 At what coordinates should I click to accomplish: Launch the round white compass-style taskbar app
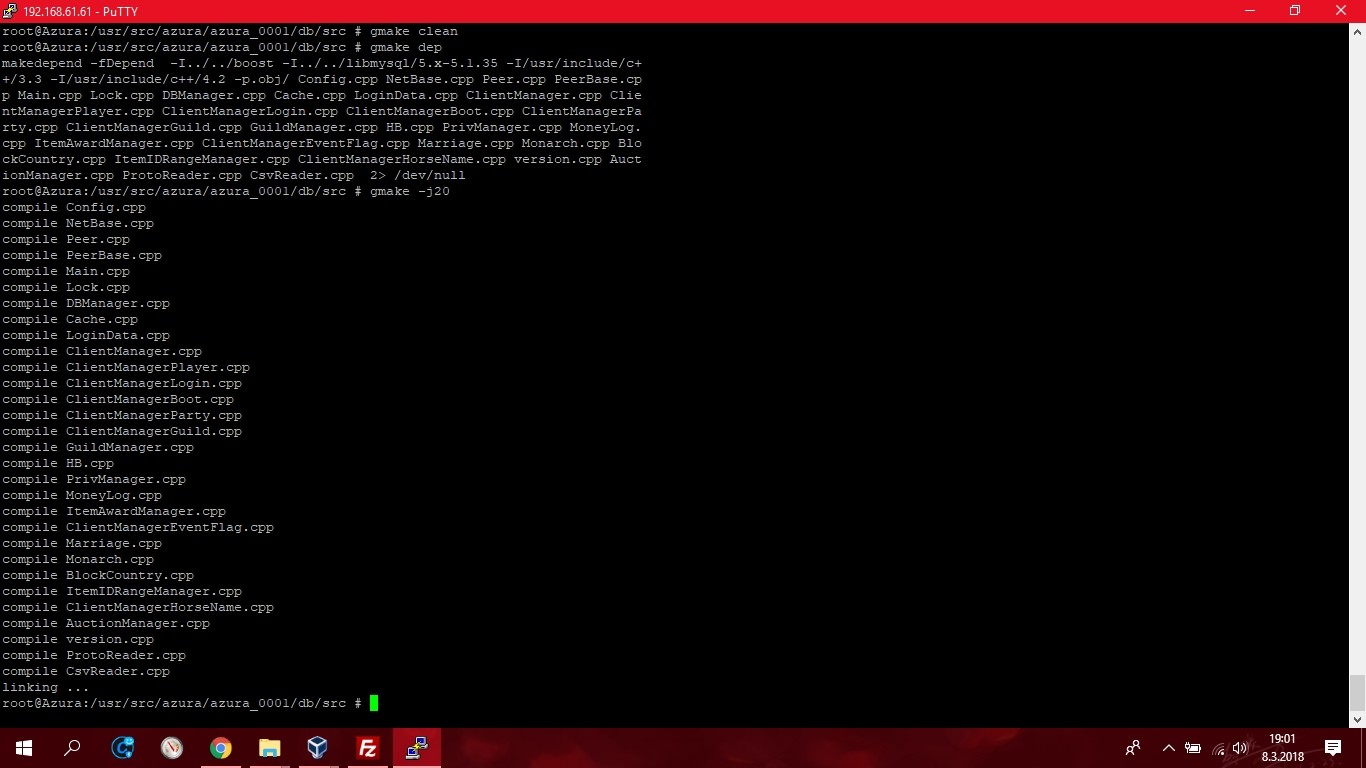[172, 748]
